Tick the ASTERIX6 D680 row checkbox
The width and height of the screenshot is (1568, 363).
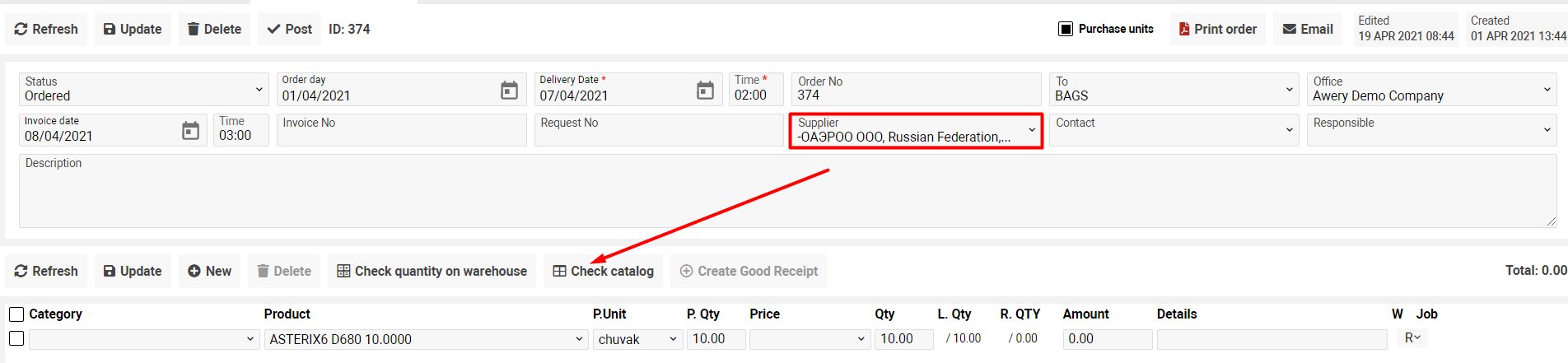coord(16,338)
